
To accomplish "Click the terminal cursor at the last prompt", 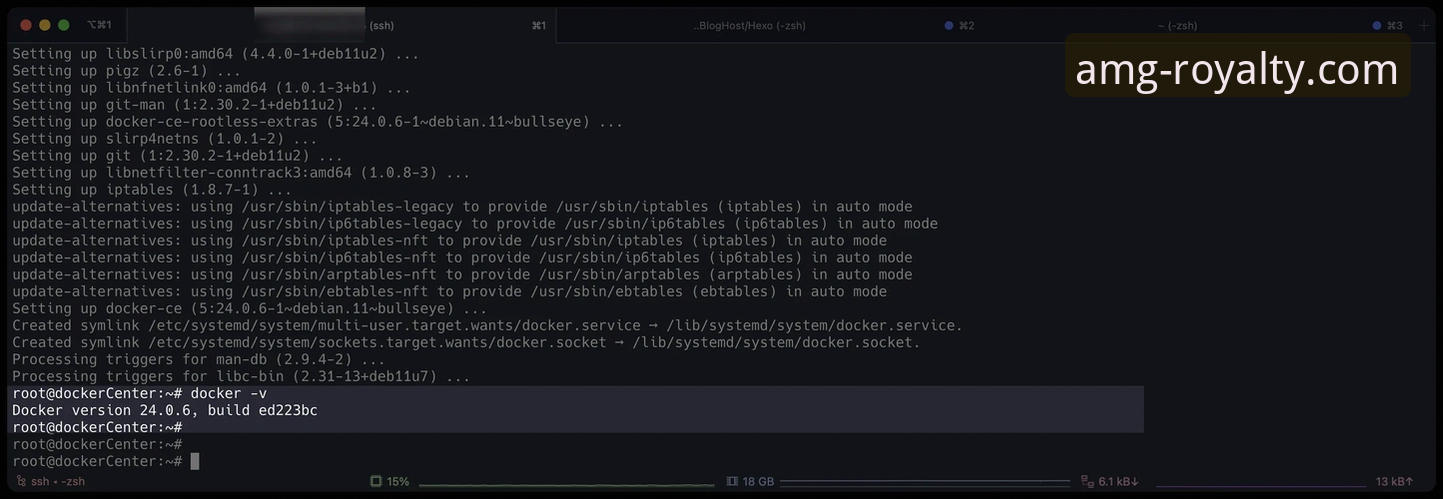I will click(195, 461).
